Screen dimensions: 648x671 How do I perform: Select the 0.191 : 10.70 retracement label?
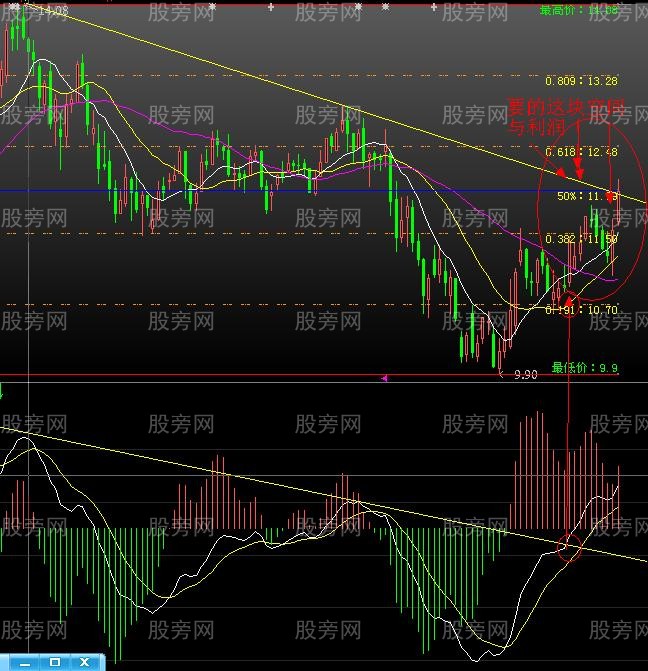pyautogui.click(x=581, y=309)
